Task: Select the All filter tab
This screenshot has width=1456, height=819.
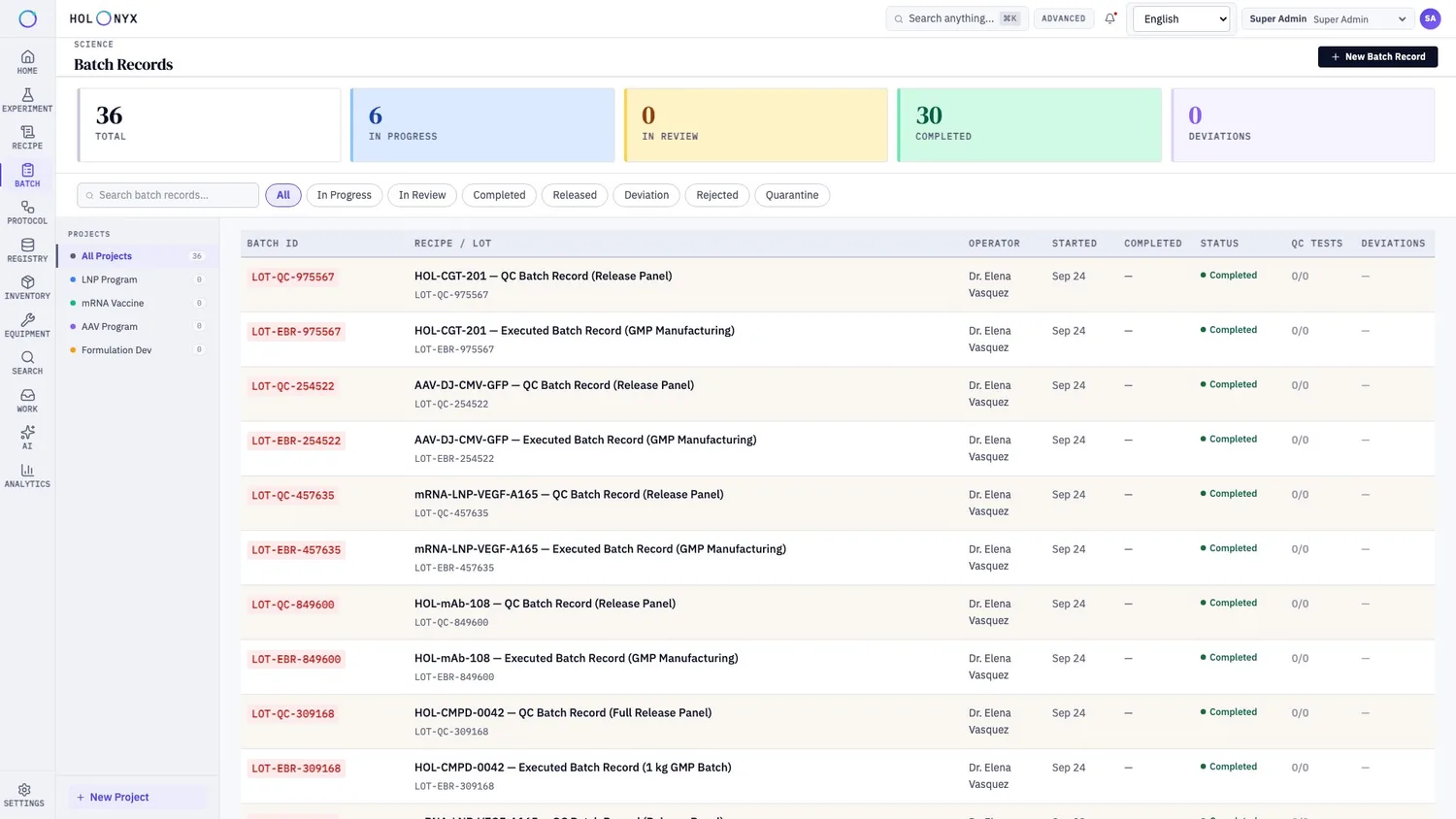Action: point(283,195)
